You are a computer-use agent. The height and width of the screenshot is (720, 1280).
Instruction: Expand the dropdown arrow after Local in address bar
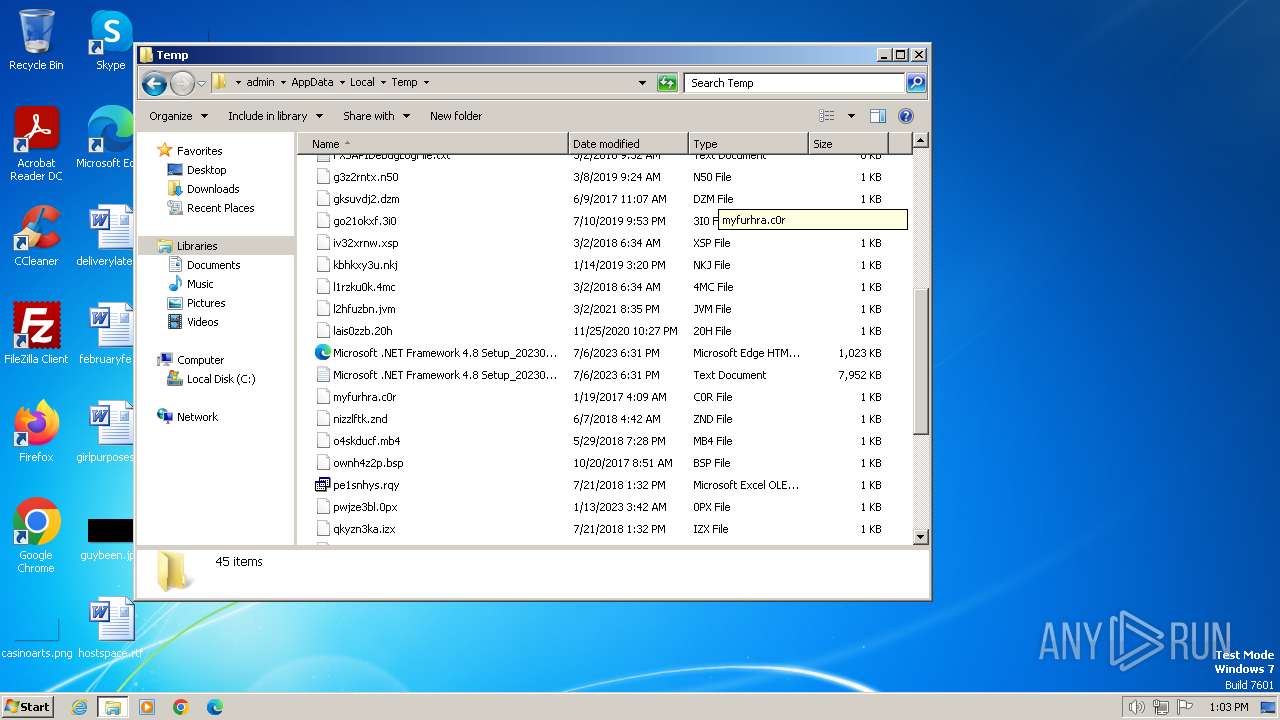(383, 83)
